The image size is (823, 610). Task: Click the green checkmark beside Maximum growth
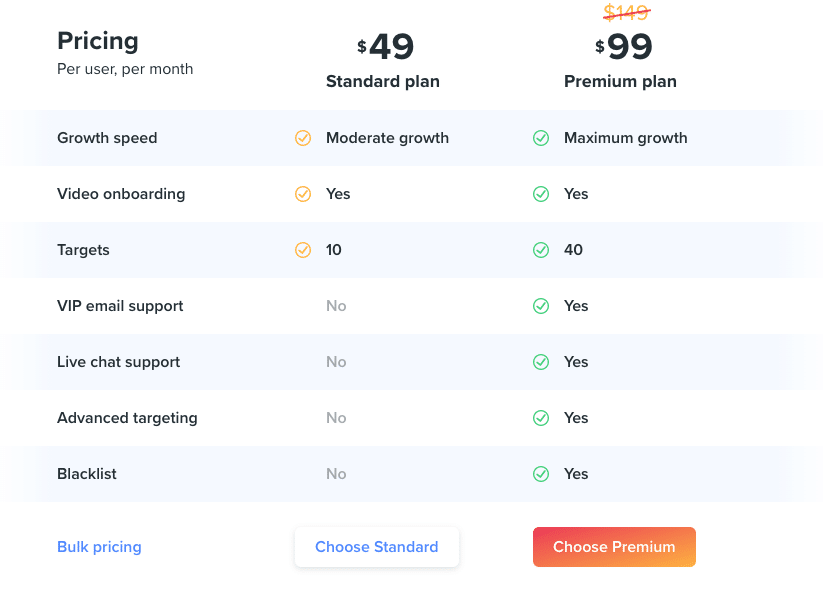(x=541, y=138)
